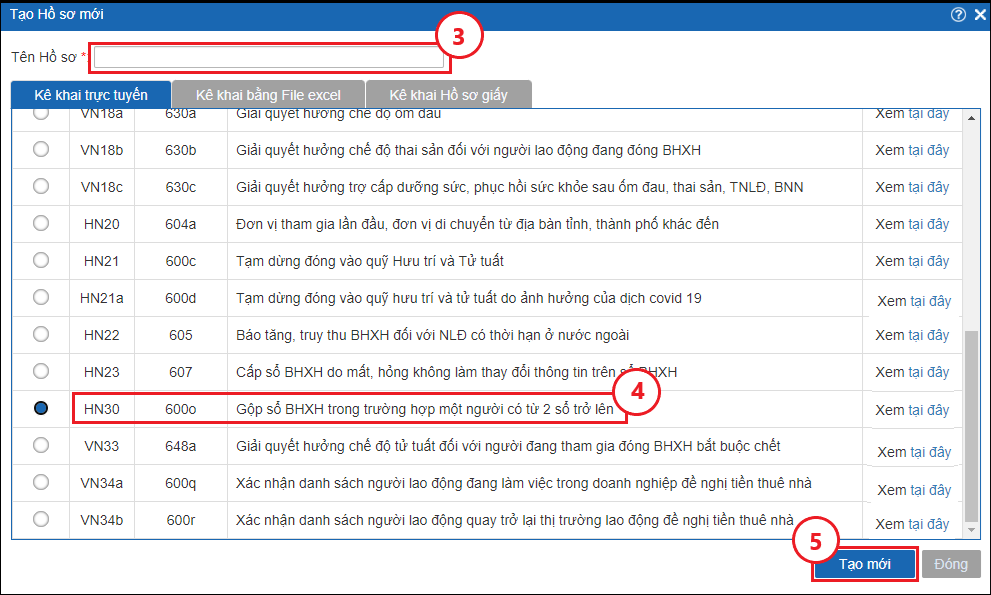
Task: Click the '607' code cell
Action: (181, 372)
